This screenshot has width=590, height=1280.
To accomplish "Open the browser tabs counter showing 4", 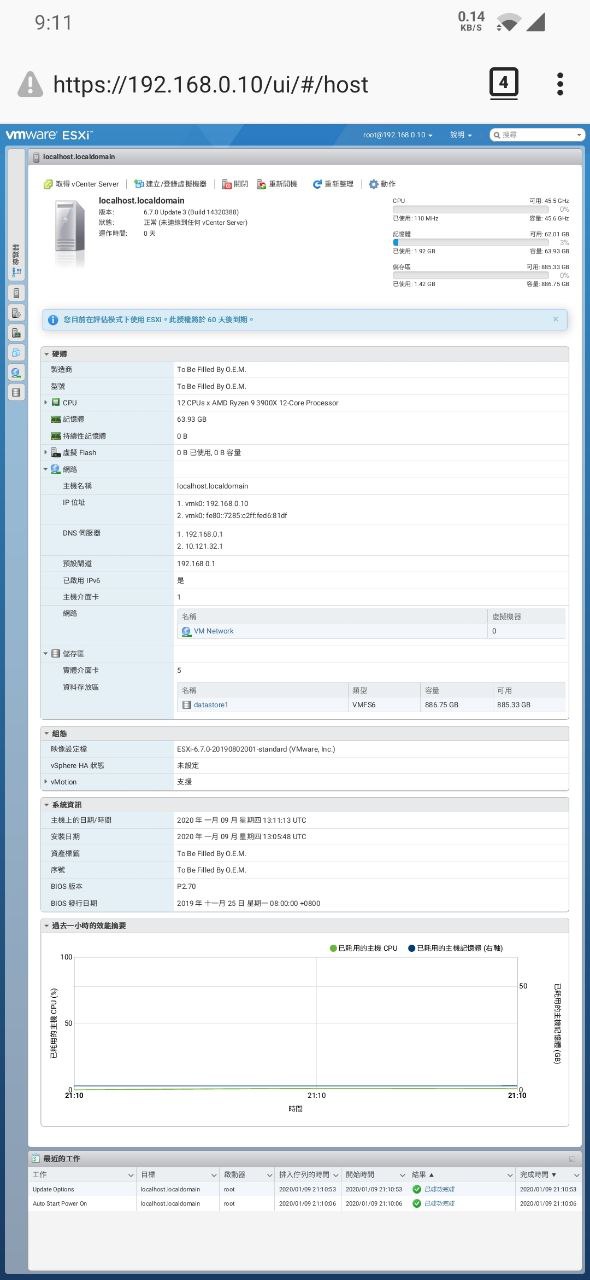I will pos(504,83).
